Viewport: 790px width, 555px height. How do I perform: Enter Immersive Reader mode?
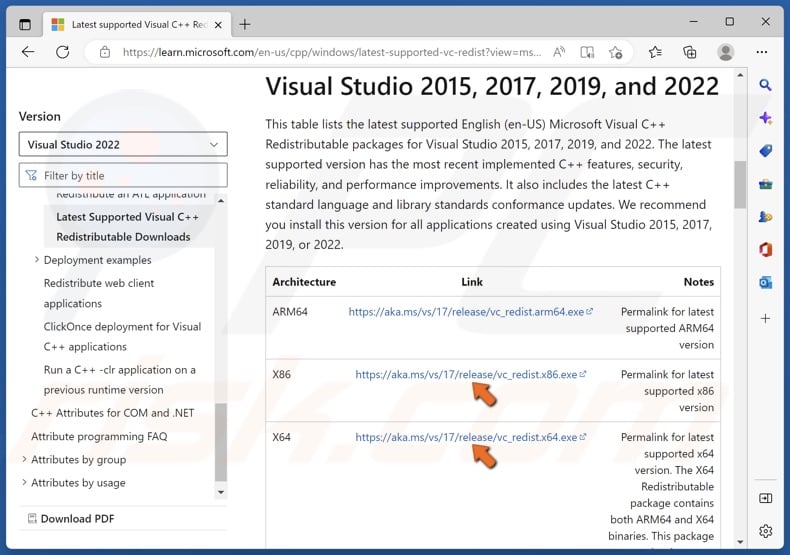tap(587, 52)
